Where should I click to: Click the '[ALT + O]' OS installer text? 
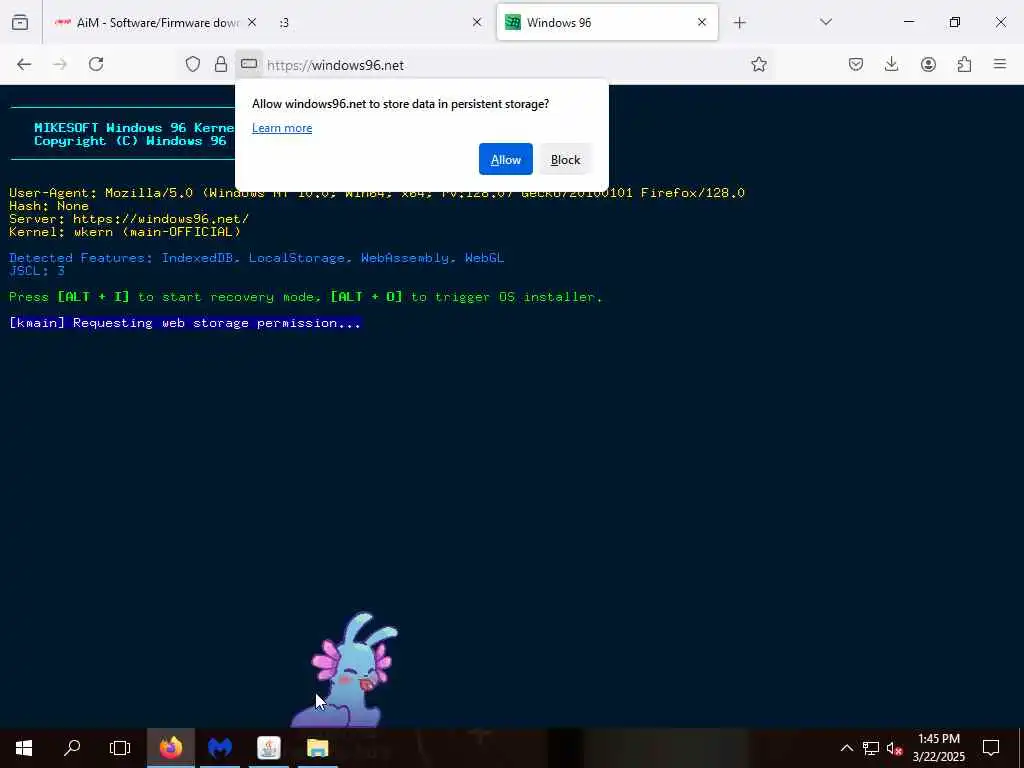(366, 296)
